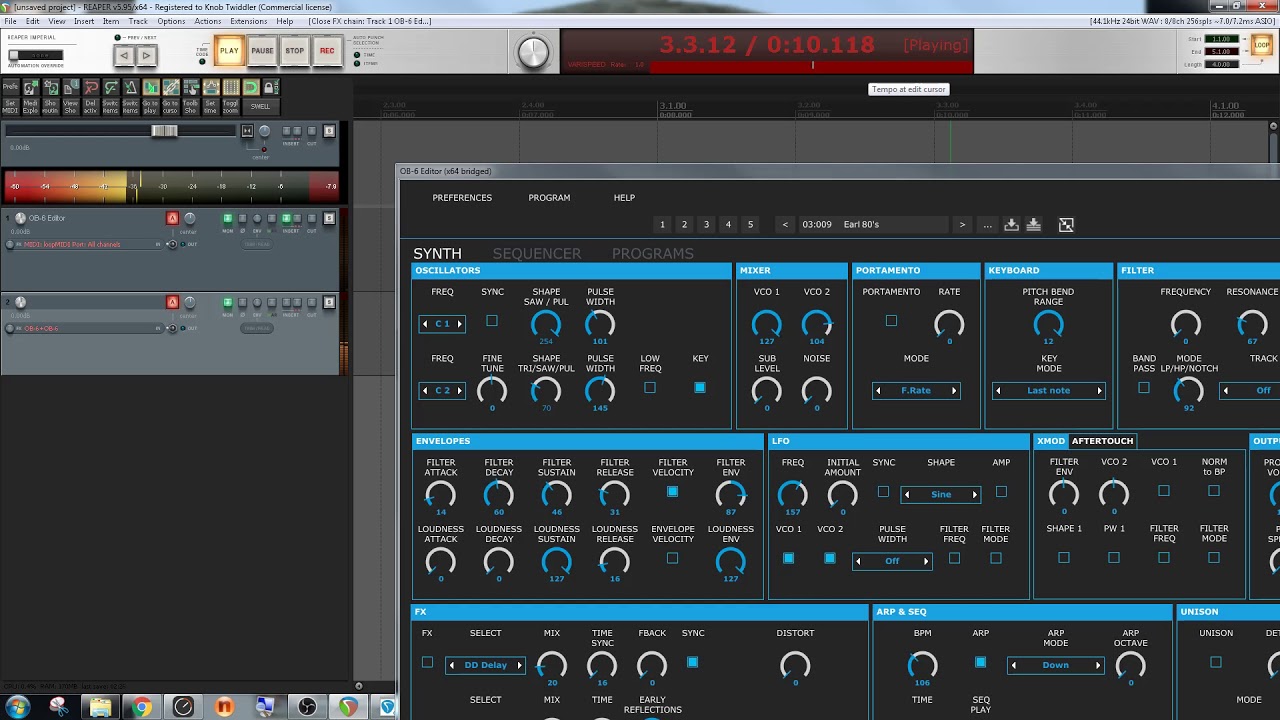Open the file explorer folder in the taskbar

click(101, 707)
